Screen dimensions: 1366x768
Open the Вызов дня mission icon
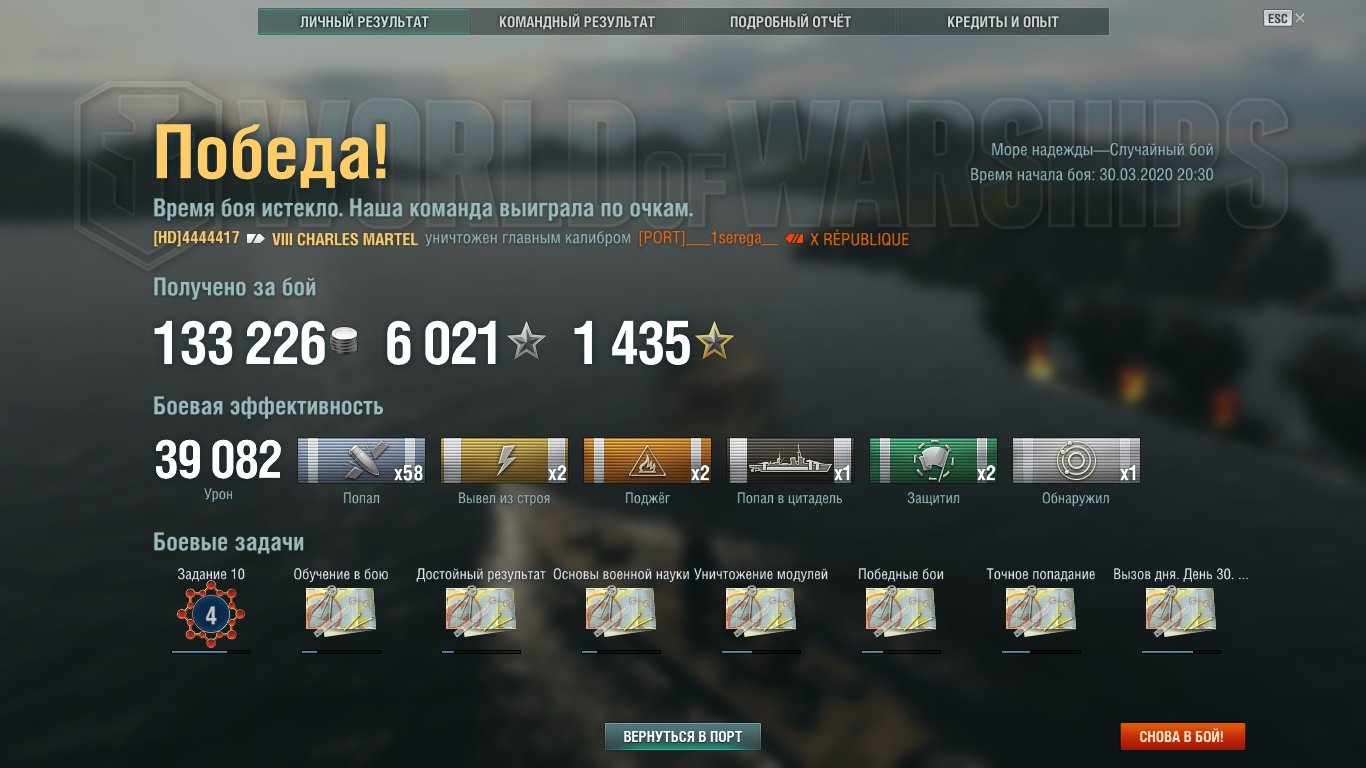[1181, 612]
